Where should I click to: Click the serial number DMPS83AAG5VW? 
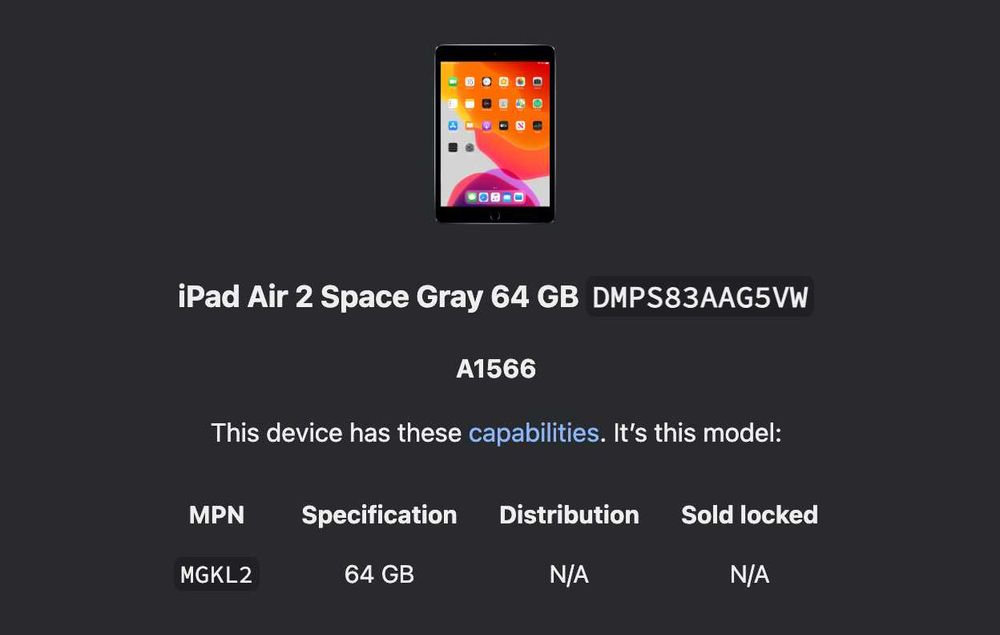point(699,297)
